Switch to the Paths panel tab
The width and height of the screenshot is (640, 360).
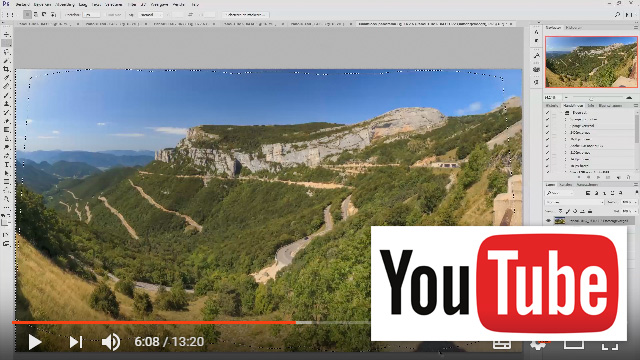click(x=587, y=184)
